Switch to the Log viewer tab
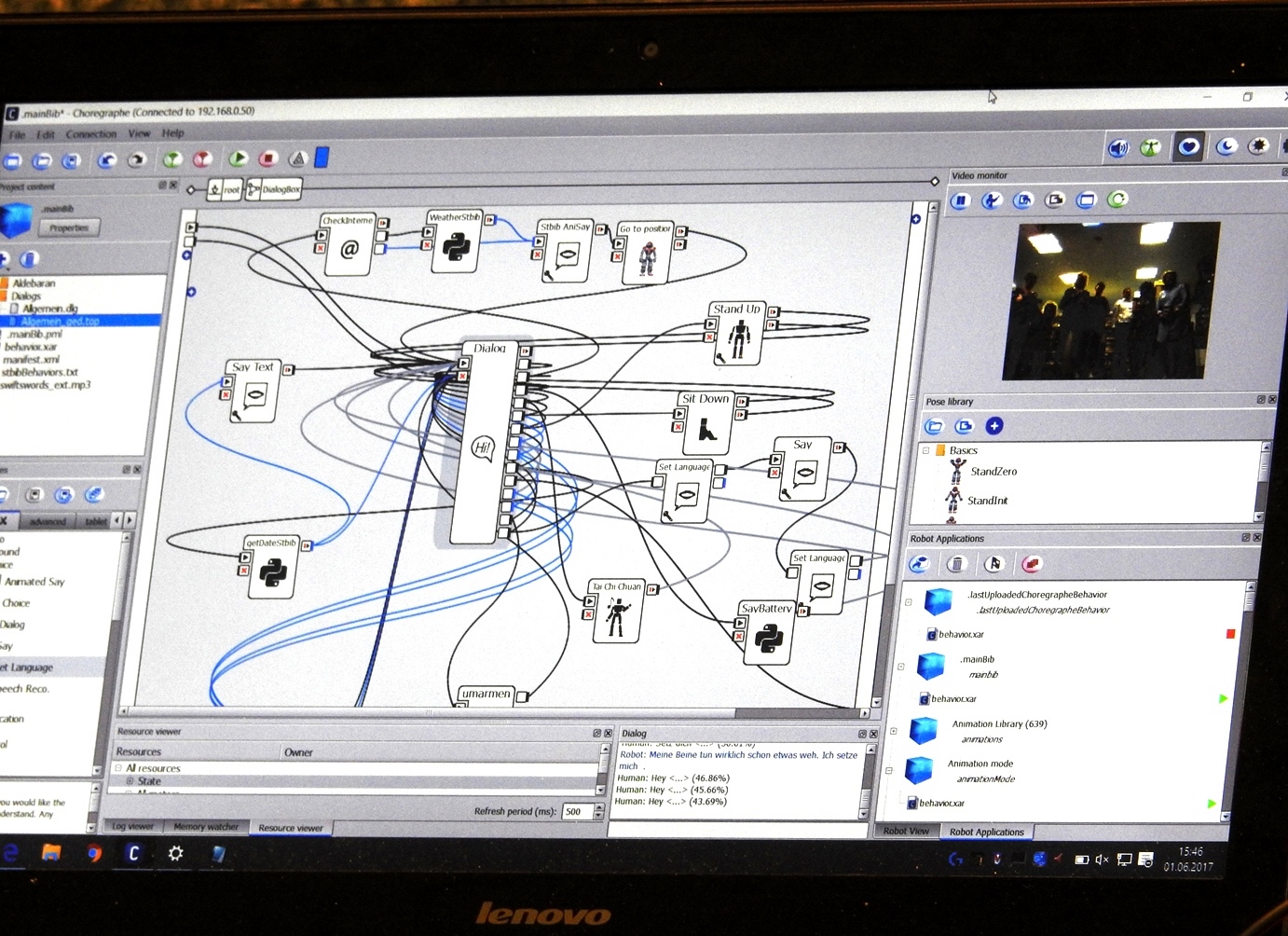 (x=132, y=827)
